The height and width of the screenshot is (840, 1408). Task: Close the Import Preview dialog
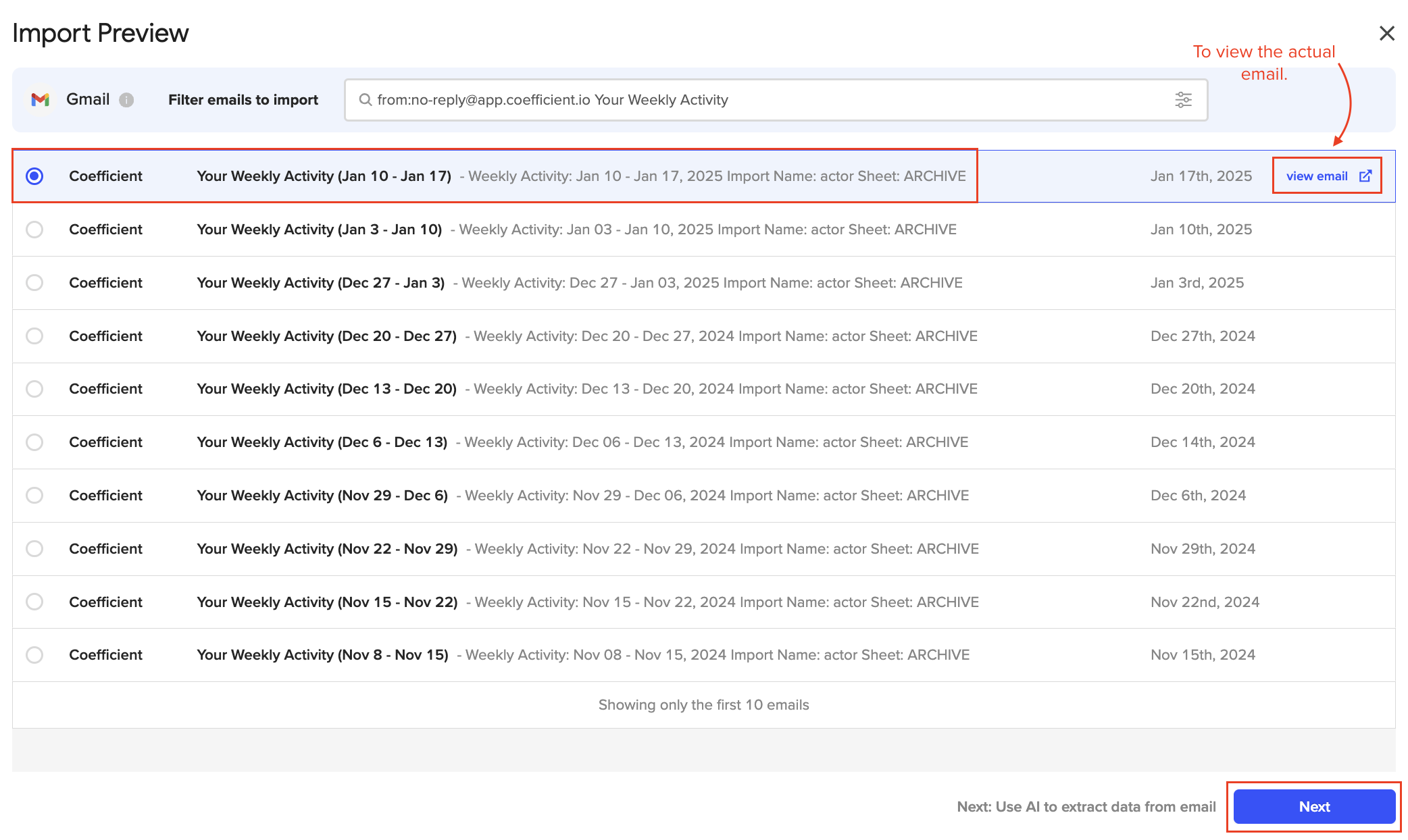(1386, 33)
